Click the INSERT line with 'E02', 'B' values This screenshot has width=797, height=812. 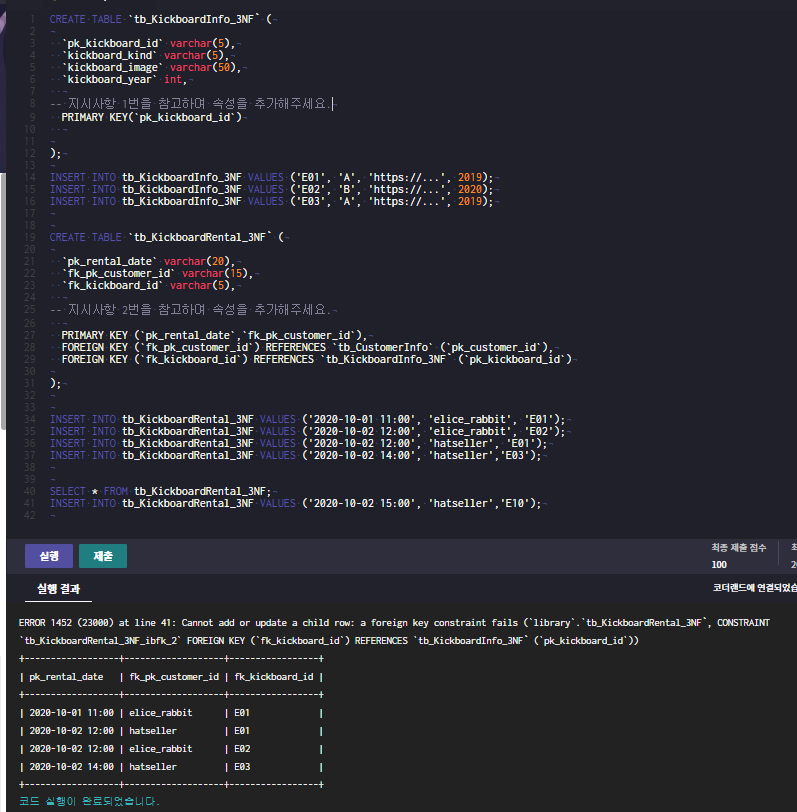tap(271, 189)
